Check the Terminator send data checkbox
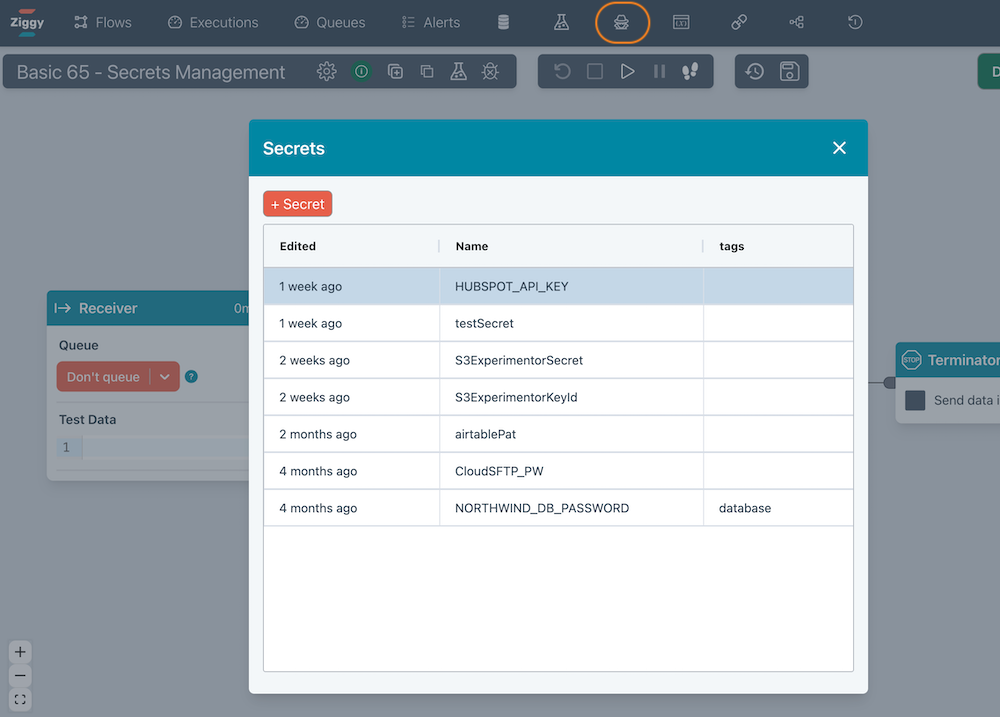The width and height of the screenshot is (1000, 717). tap(915, 400)
